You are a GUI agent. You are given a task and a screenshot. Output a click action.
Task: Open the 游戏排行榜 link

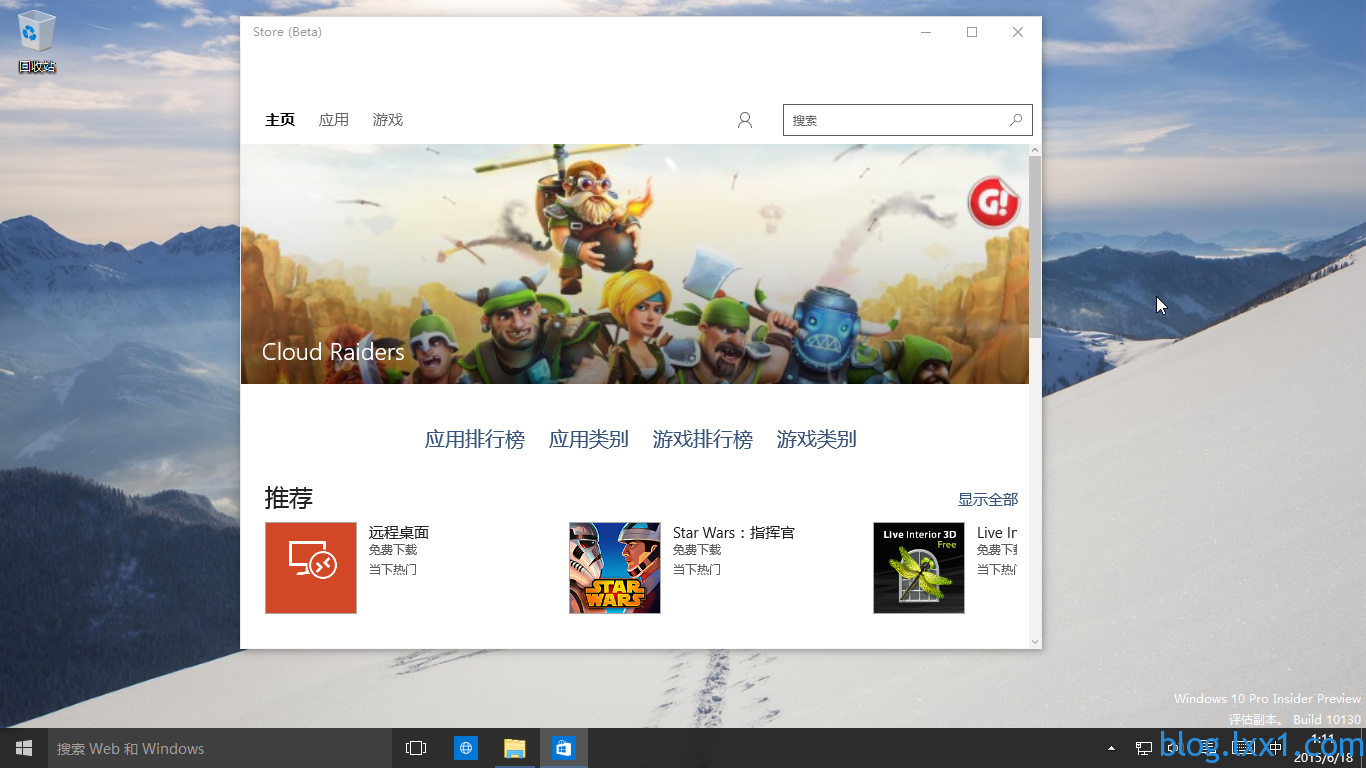click(703, 439)
